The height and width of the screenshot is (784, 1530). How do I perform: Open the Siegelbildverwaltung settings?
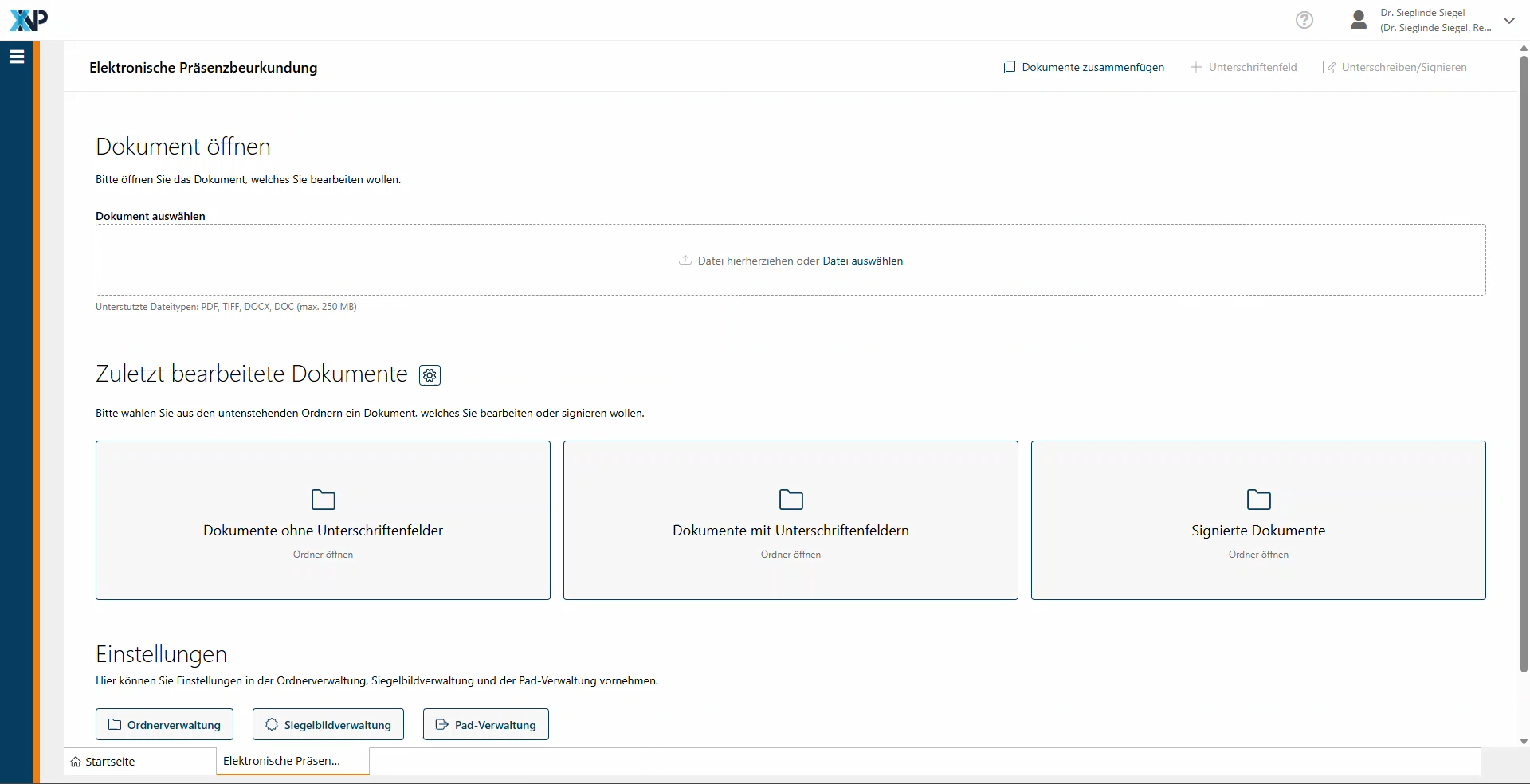(328, 725)
